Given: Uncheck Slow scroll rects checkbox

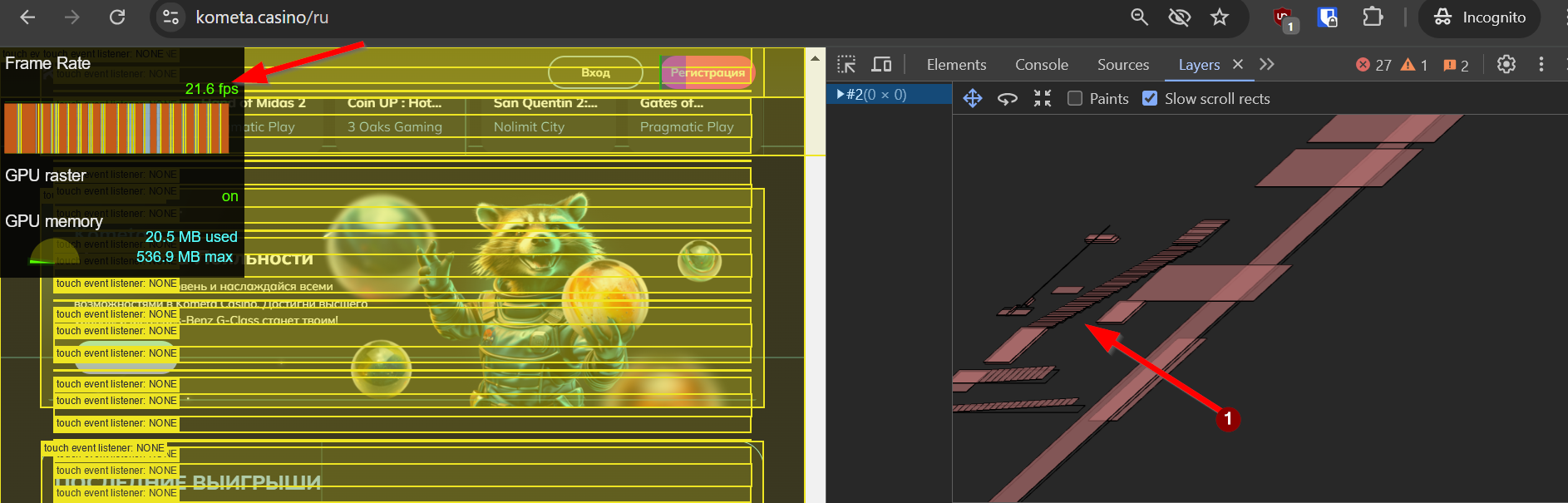Looking at the screenshot, I should click(1150, 99).
